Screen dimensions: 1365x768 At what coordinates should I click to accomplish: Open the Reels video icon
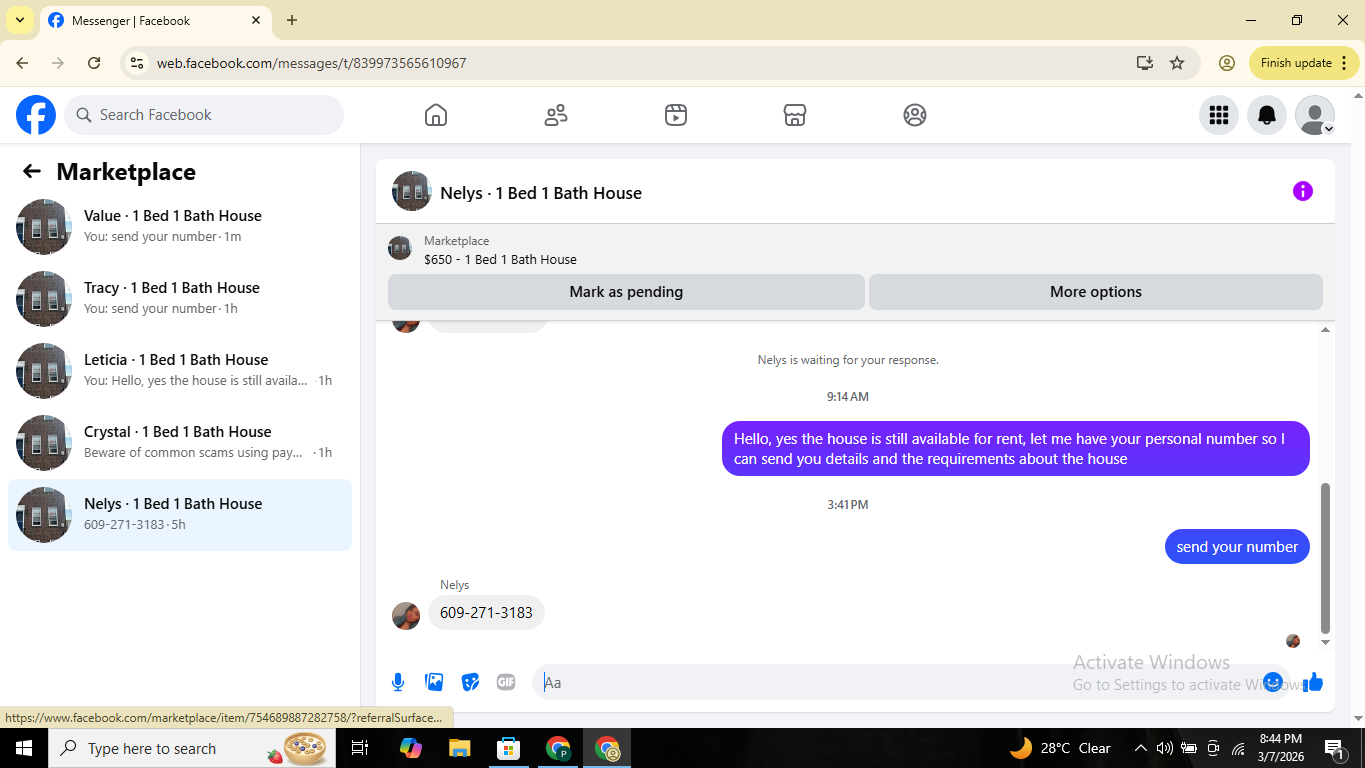coord(676,115)
